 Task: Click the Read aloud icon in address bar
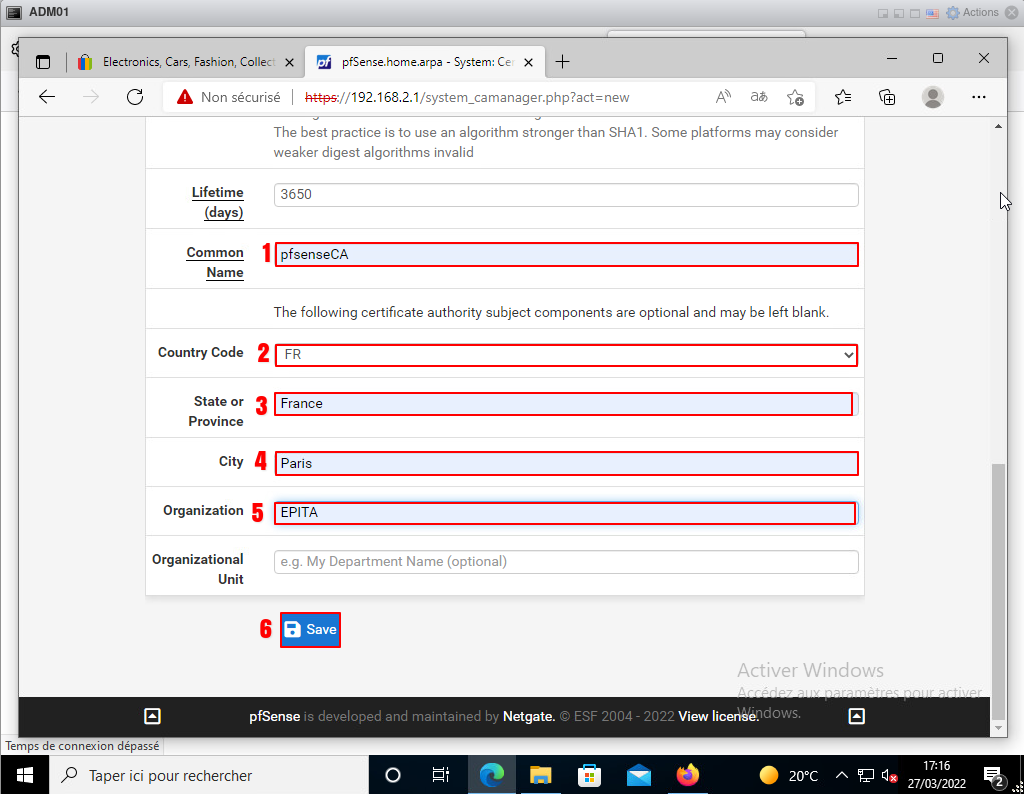(724, 97)
